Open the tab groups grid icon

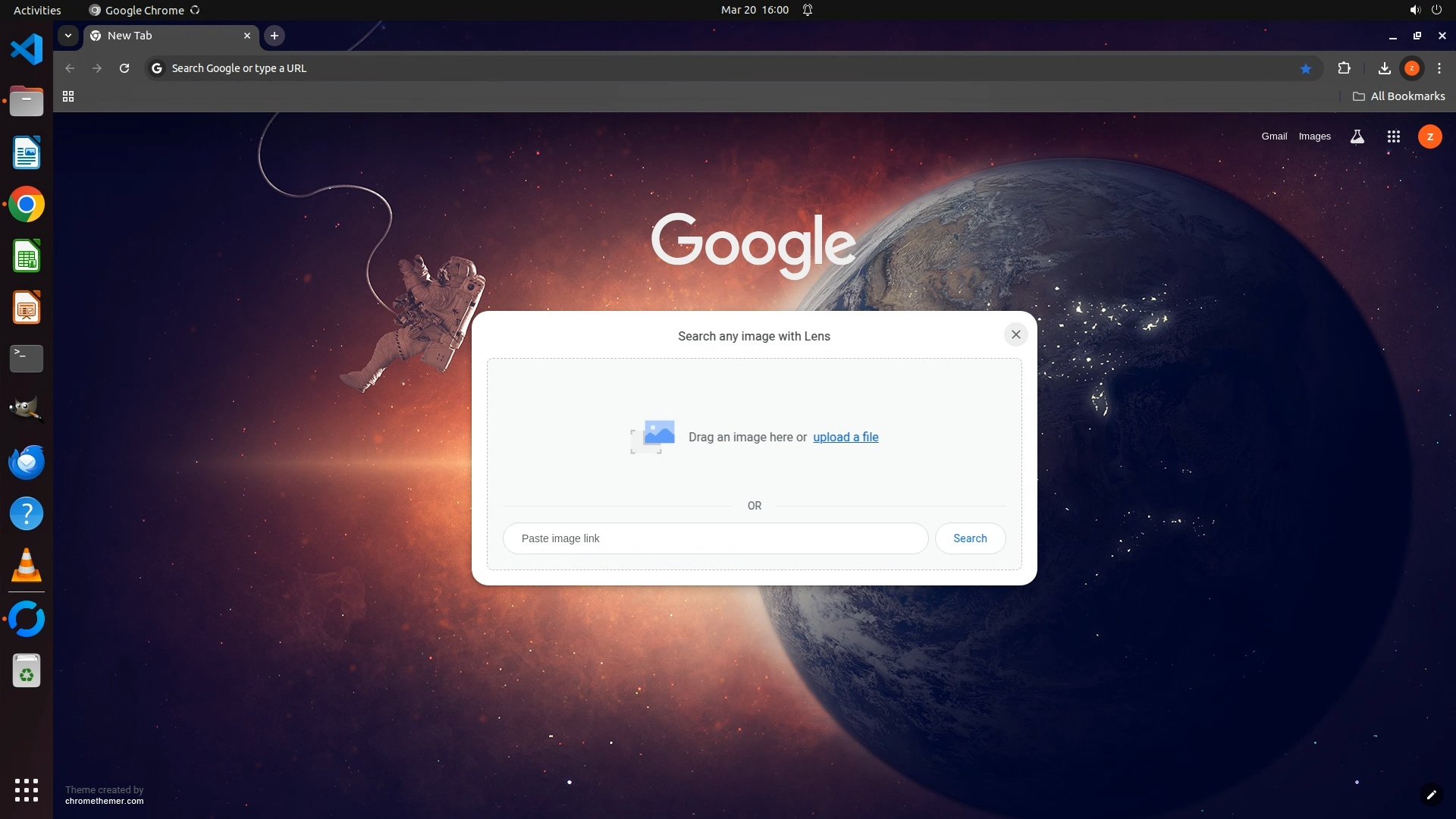pyautogui.click(x=68, y=96)
